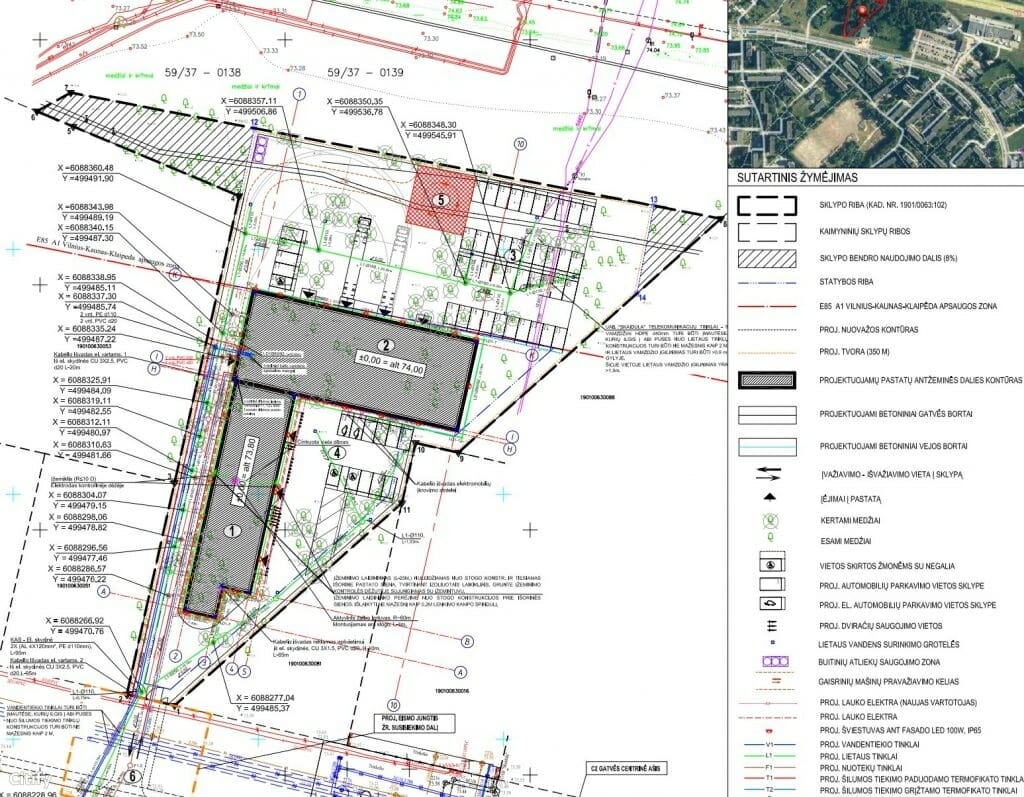Click the bicycle storage legend symbol
The height and width of the screenshot is (797, 1024).
tap(772, 625)
